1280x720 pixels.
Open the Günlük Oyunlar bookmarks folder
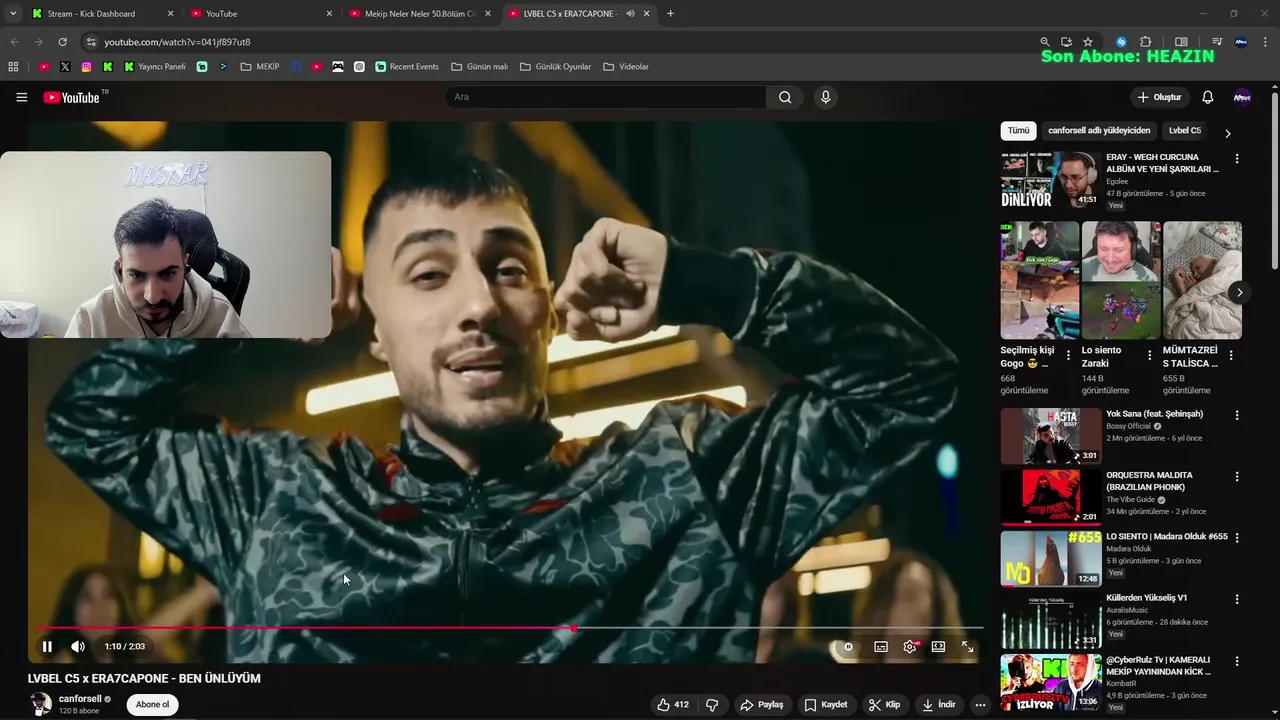pyautogui.click(x=555, y=67)
